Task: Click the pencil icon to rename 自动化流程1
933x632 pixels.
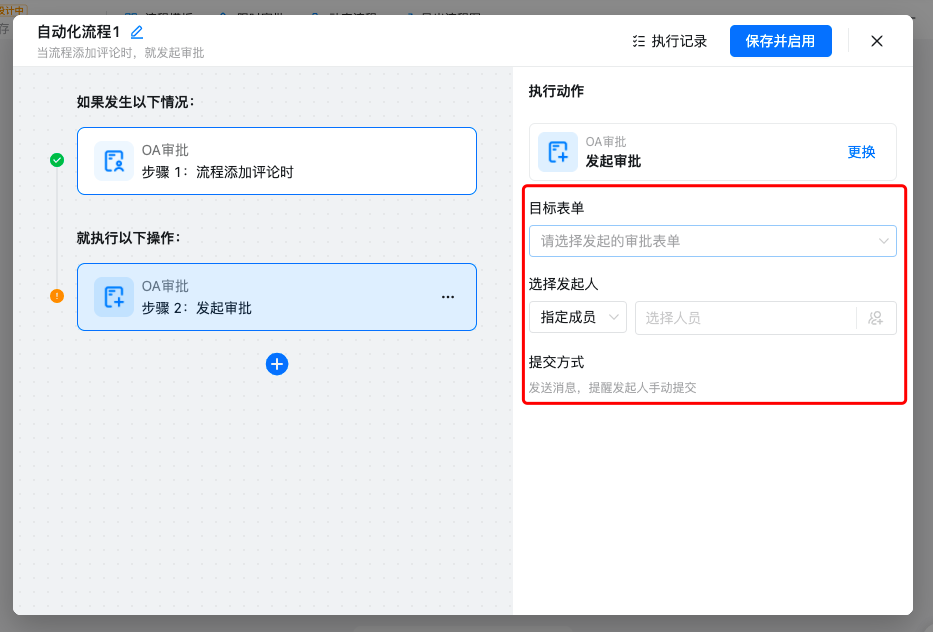Action: point(137,32)
